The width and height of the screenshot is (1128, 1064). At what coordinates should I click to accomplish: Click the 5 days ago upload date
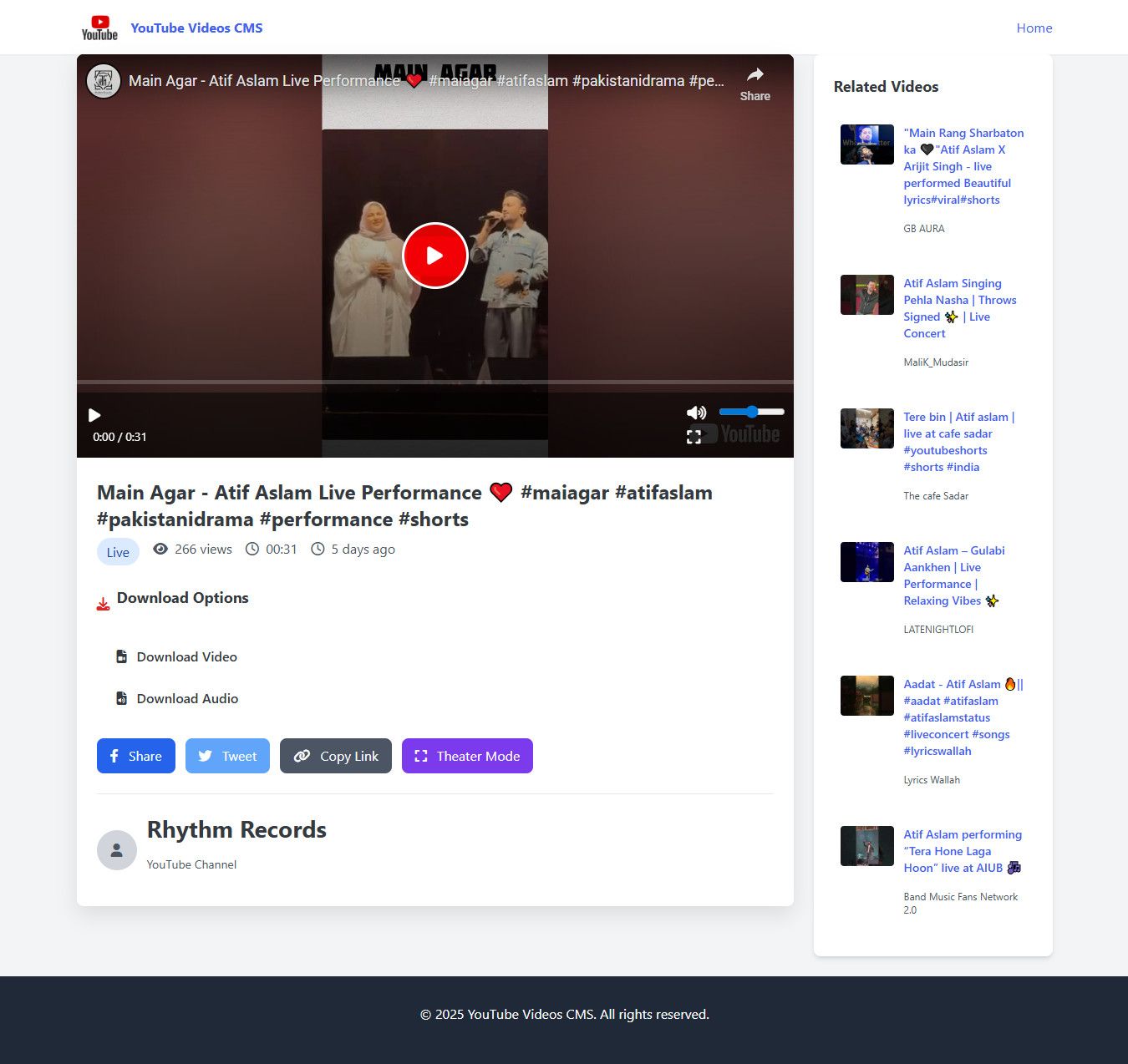[363, 549]
